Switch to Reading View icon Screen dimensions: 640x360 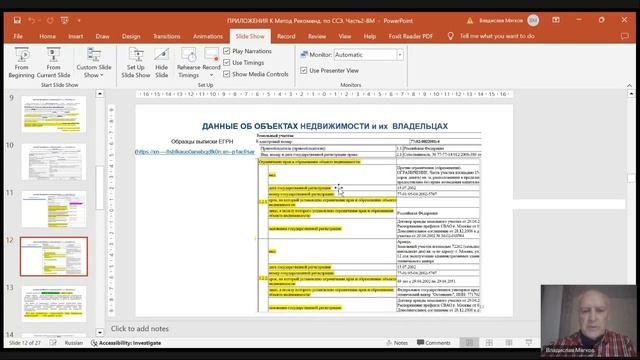[509, 343]
